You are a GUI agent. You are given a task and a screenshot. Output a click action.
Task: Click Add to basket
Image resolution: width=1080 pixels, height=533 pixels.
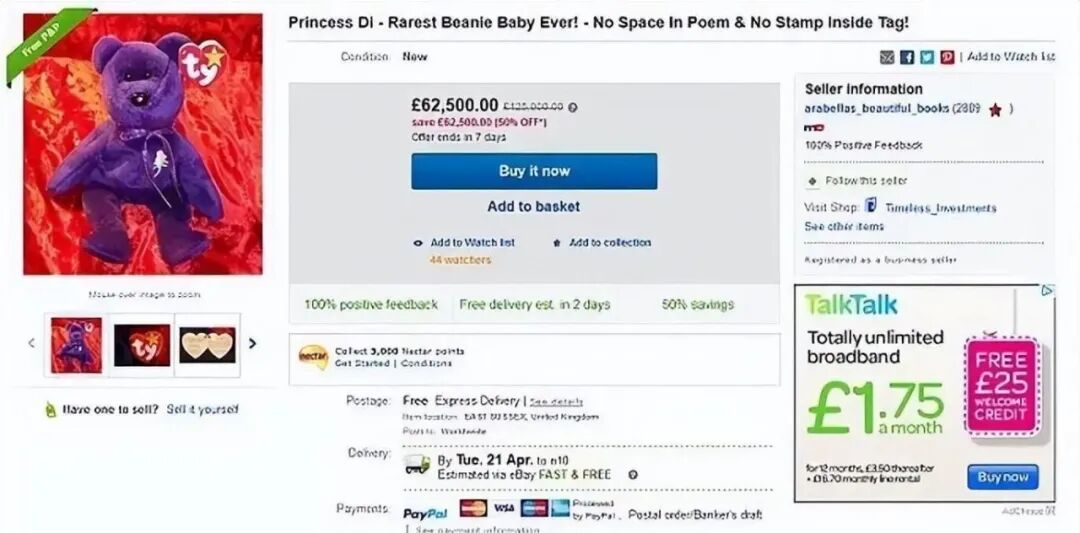534,207
